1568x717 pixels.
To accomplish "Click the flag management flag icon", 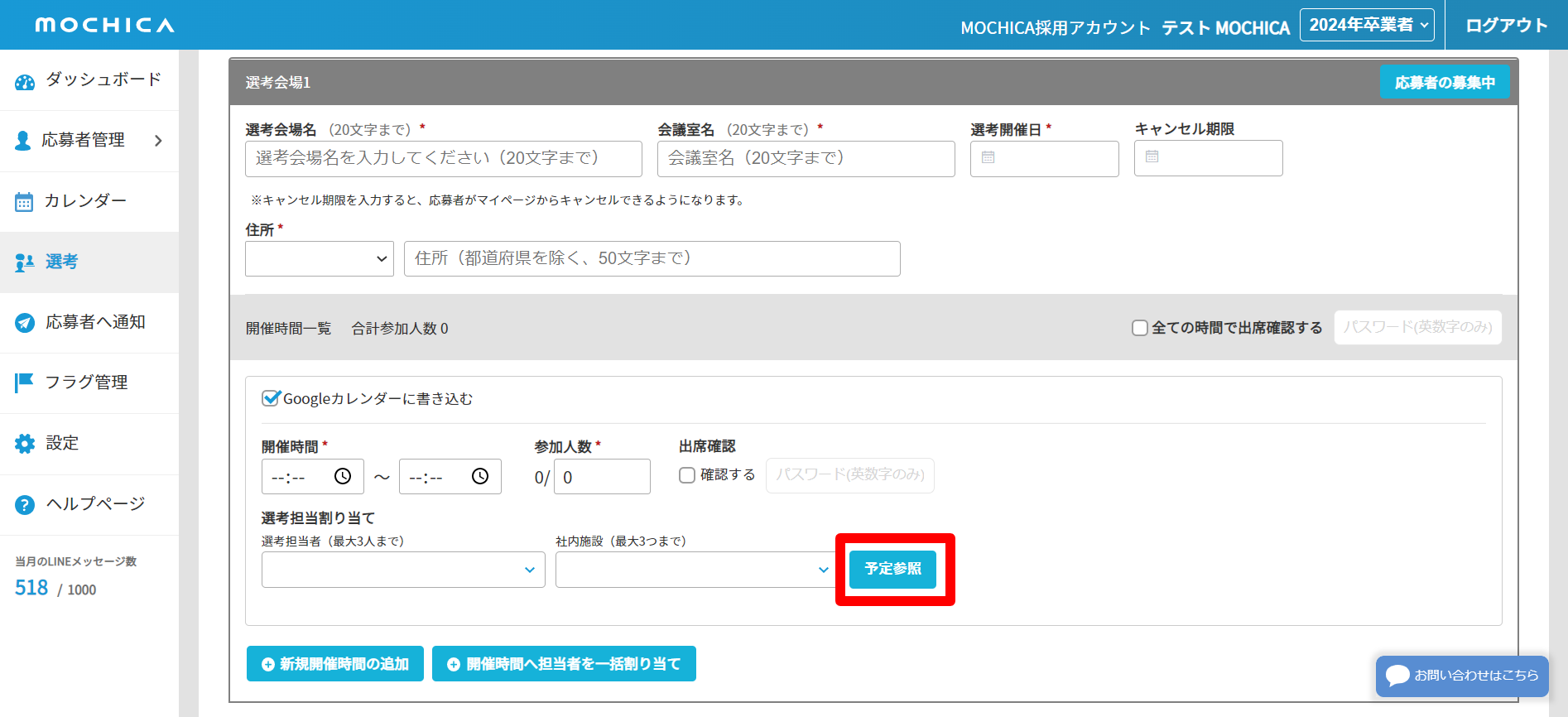I will point(24,383).
